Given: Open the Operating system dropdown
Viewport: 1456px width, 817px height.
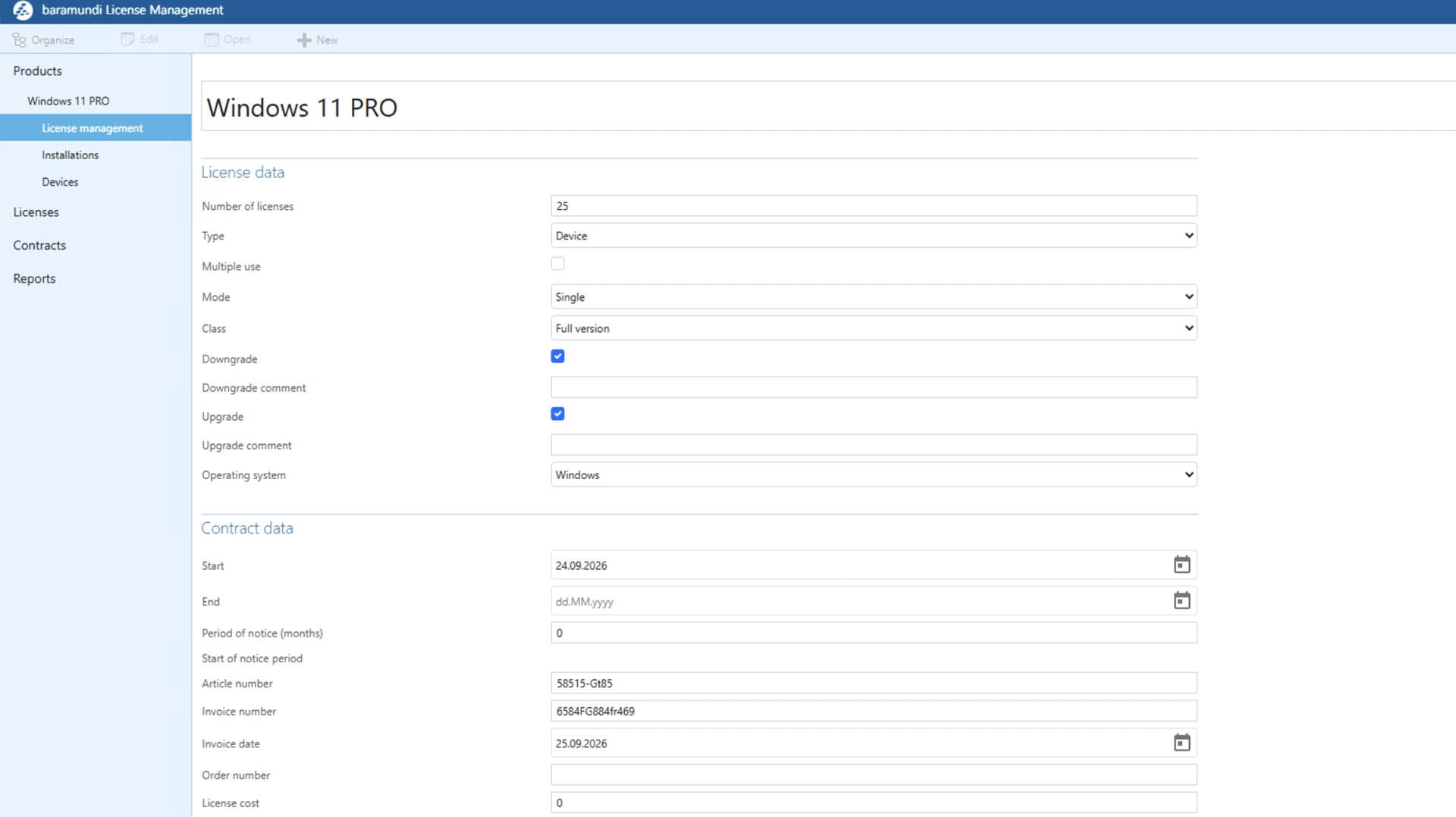Looking at the screenshot, I should click(x=874, y=475).
